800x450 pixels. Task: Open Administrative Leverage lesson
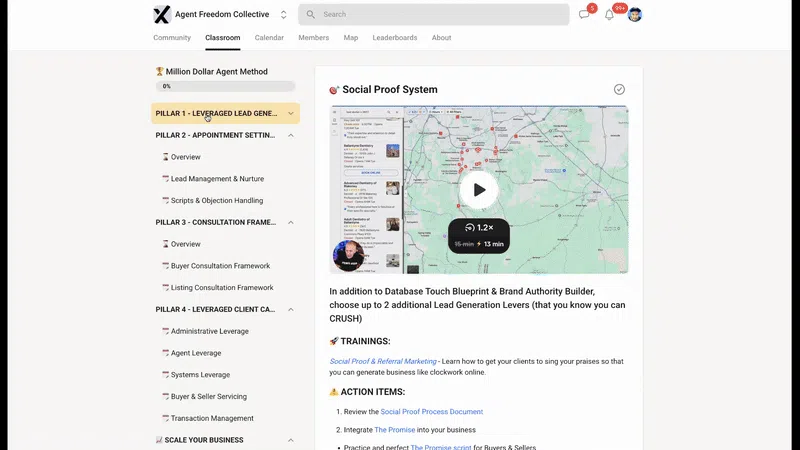pyautogui.click(x=210, y=331)
